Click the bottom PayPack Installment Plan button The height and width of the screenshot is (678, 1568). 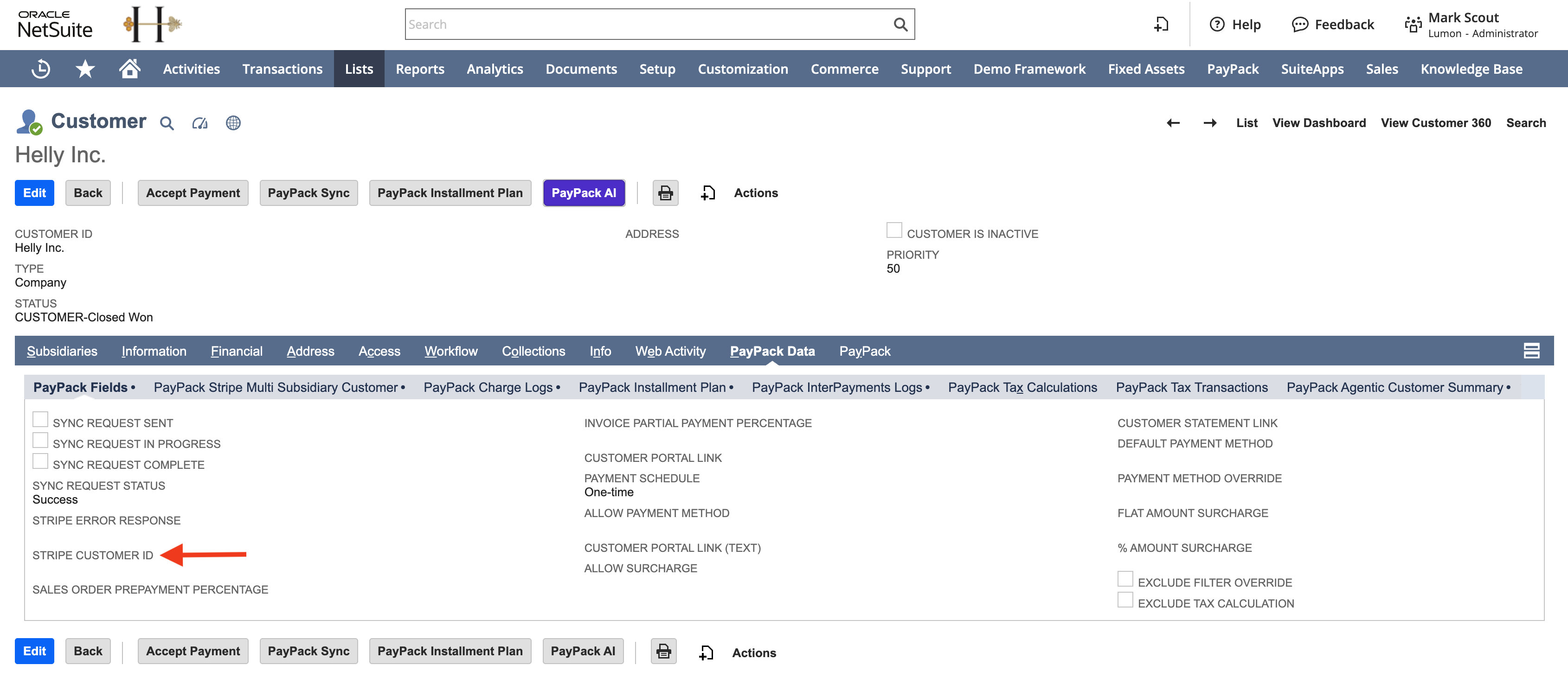click(x=450, y=651)
